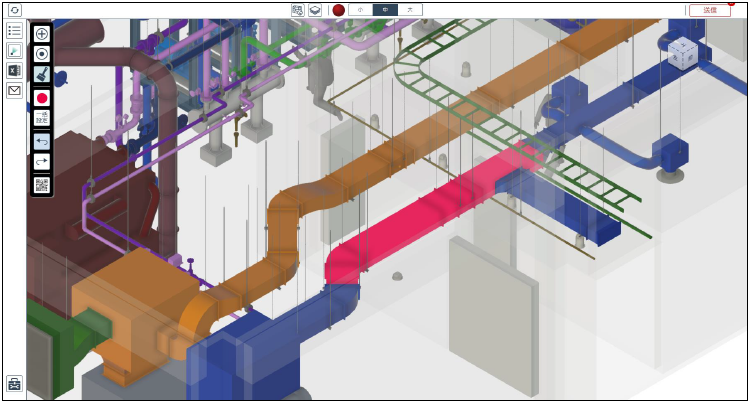
Task: Click the mail envelope icon
Action: (15, 90)
